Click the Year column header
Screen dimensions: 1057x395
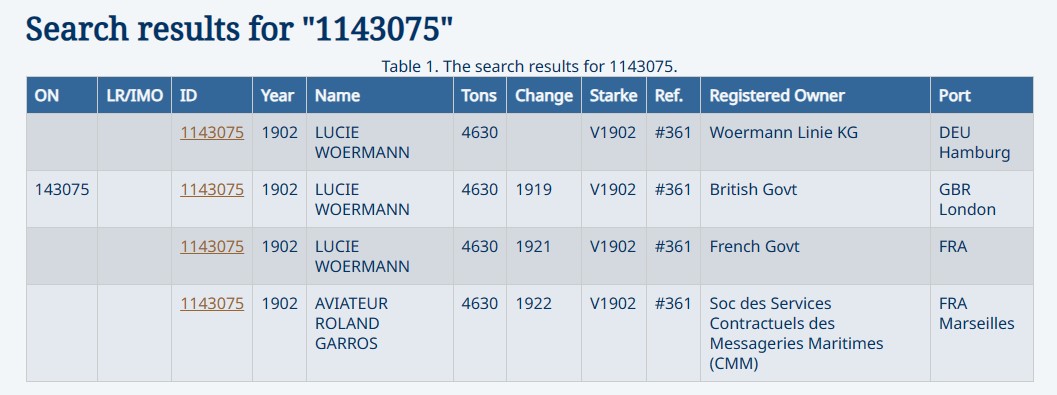[280, 95]
